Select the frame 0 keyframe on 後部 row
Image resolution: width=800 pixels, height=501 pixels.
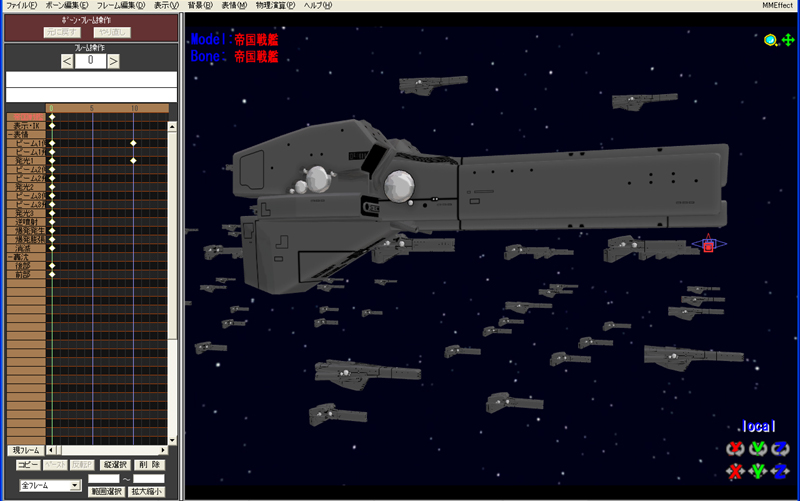coord(52,266)
